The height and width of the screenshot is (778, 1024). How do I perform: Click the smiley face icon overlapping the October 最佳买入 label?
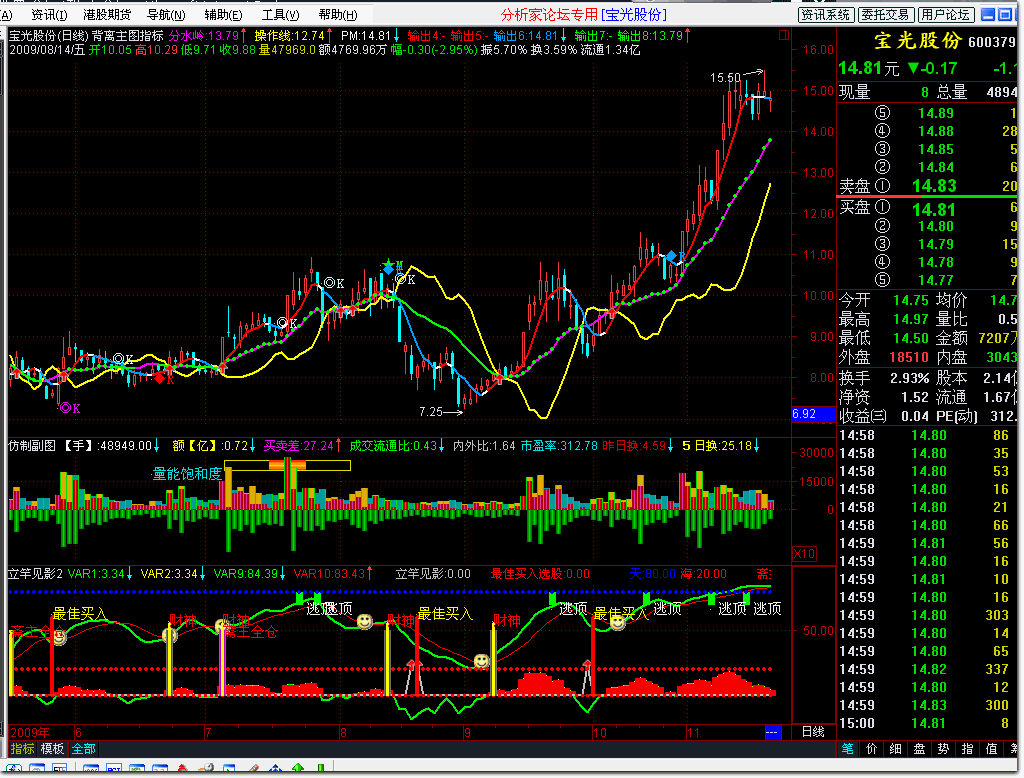coord(617,622)
